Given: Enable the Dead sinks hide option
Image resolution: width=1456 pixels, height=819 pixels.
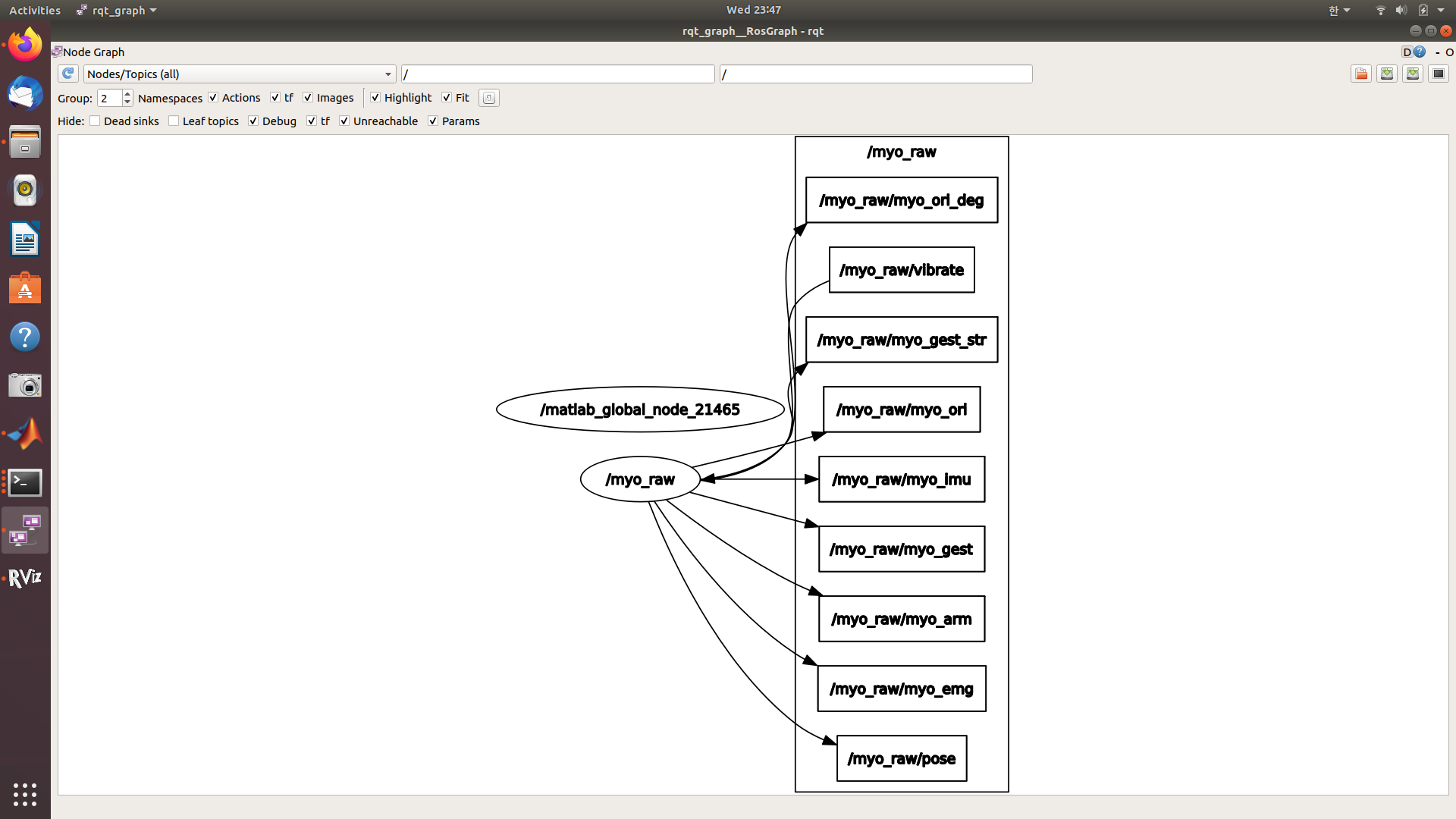Looking at the screenshot, I should click(x=95, y=121).
